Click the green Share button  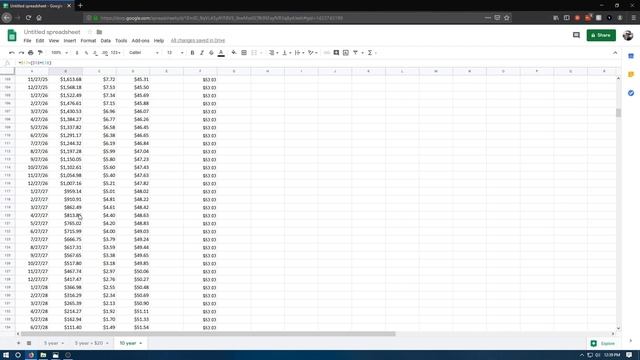pos(601,35)
